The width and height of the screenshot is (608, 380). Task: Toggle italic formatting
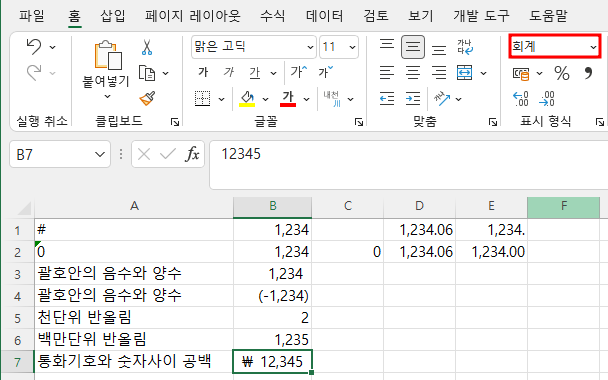coord(229,72)
